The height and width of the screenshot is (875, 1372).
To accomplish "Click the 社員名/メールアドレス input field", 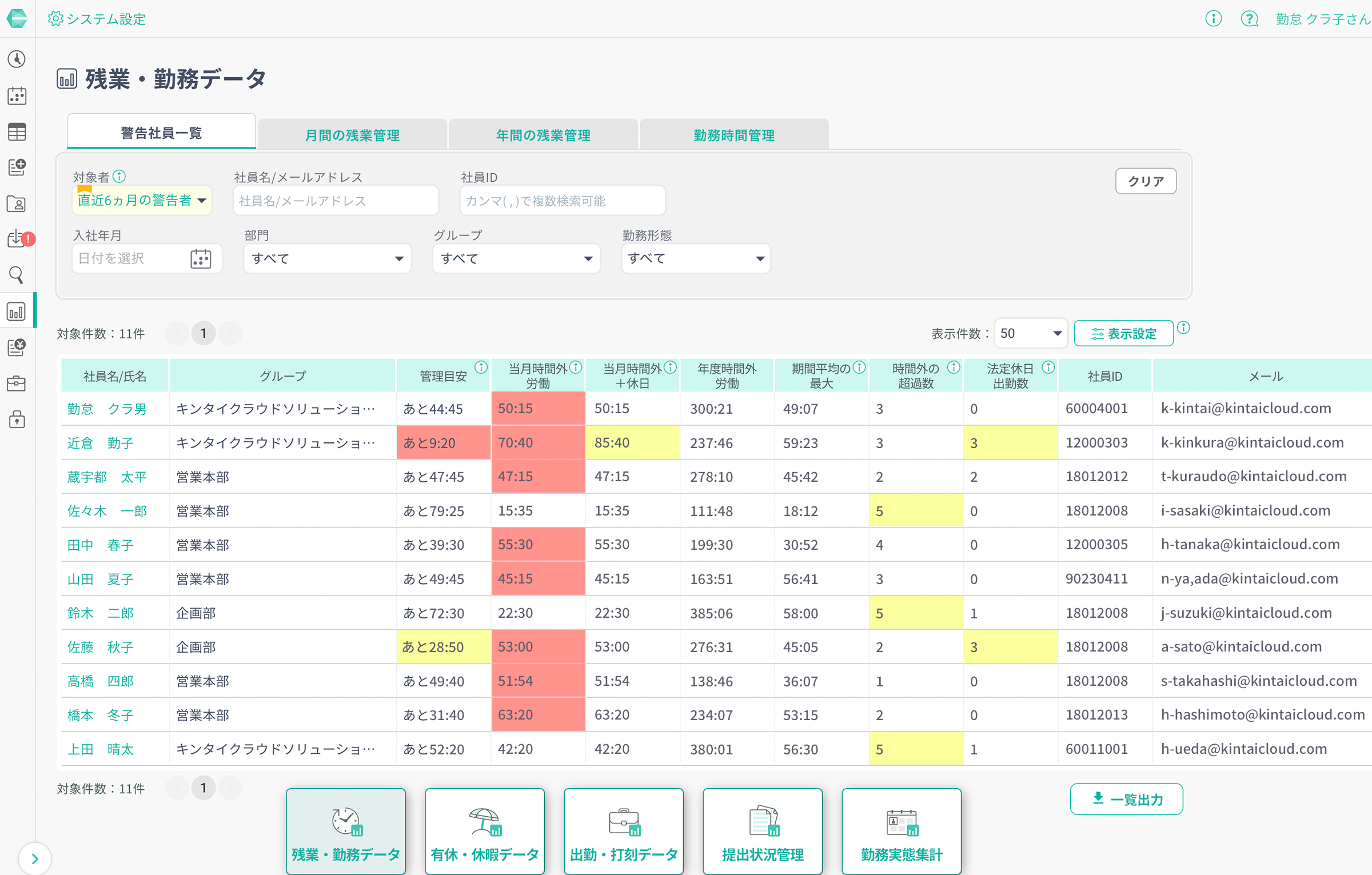I will pyautogui.click(x=337, y=200).
